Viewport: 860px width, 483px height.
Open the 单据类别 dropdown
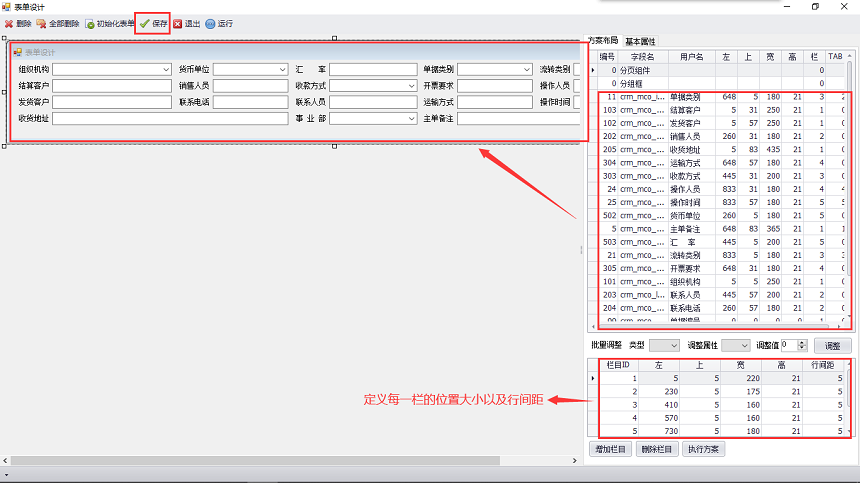tap(527, 70)
